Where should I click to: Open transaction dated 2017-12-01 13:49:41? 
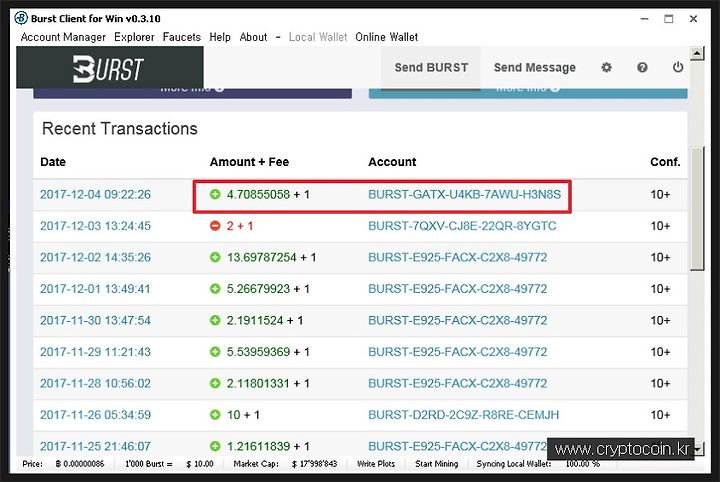tap(95, 289)
